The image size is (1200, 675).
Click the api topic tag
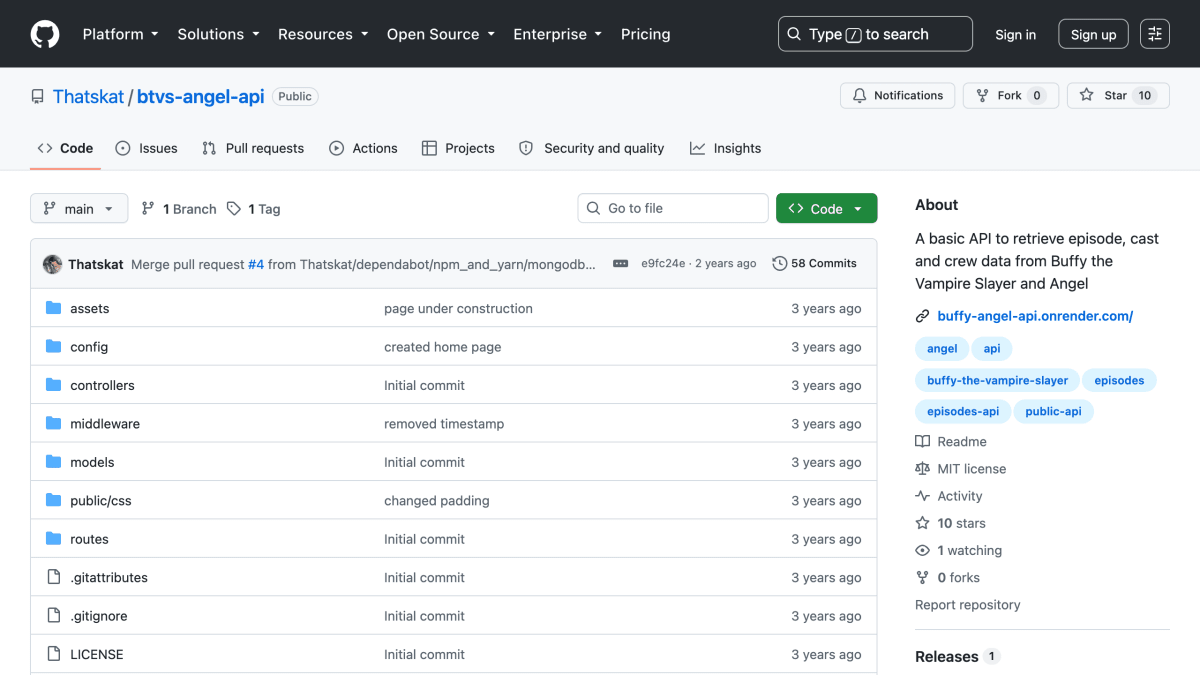[x=992, y=349]
